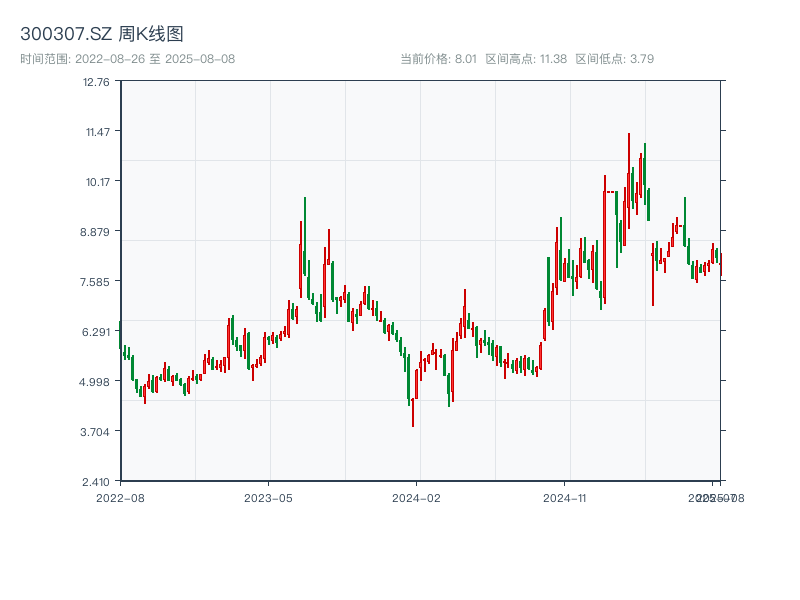Click x-axis label 2023-05
800x600 pixels.
pos(268,498)
